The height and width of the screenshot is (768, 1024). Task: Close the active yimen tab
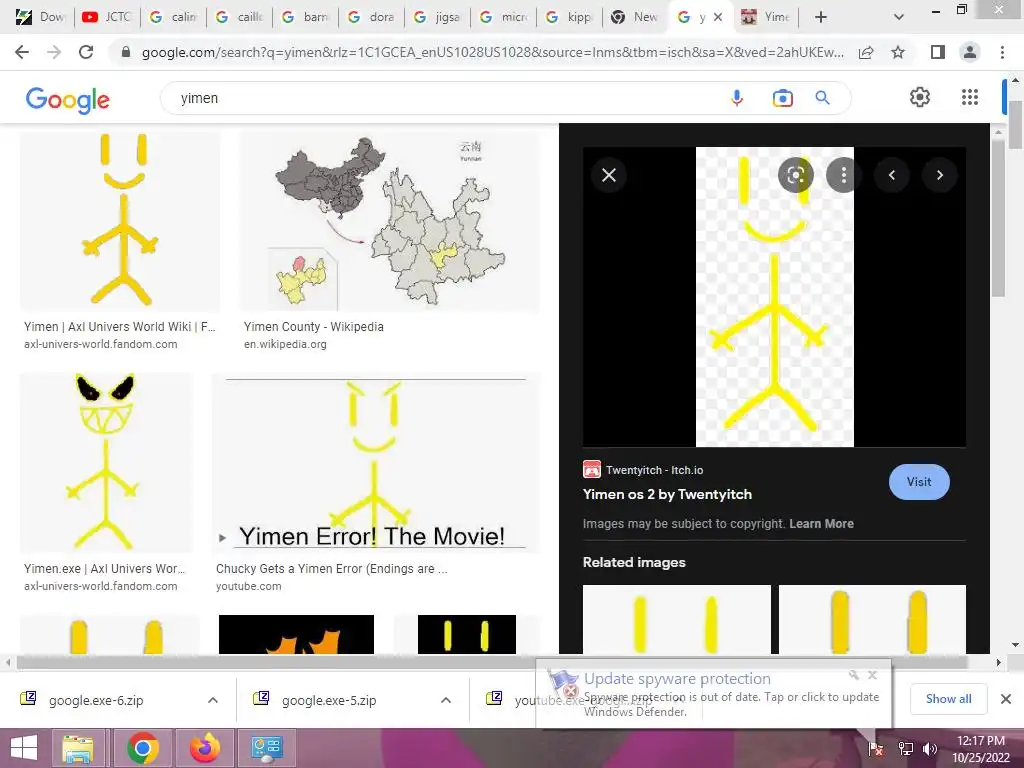point(718,18)
